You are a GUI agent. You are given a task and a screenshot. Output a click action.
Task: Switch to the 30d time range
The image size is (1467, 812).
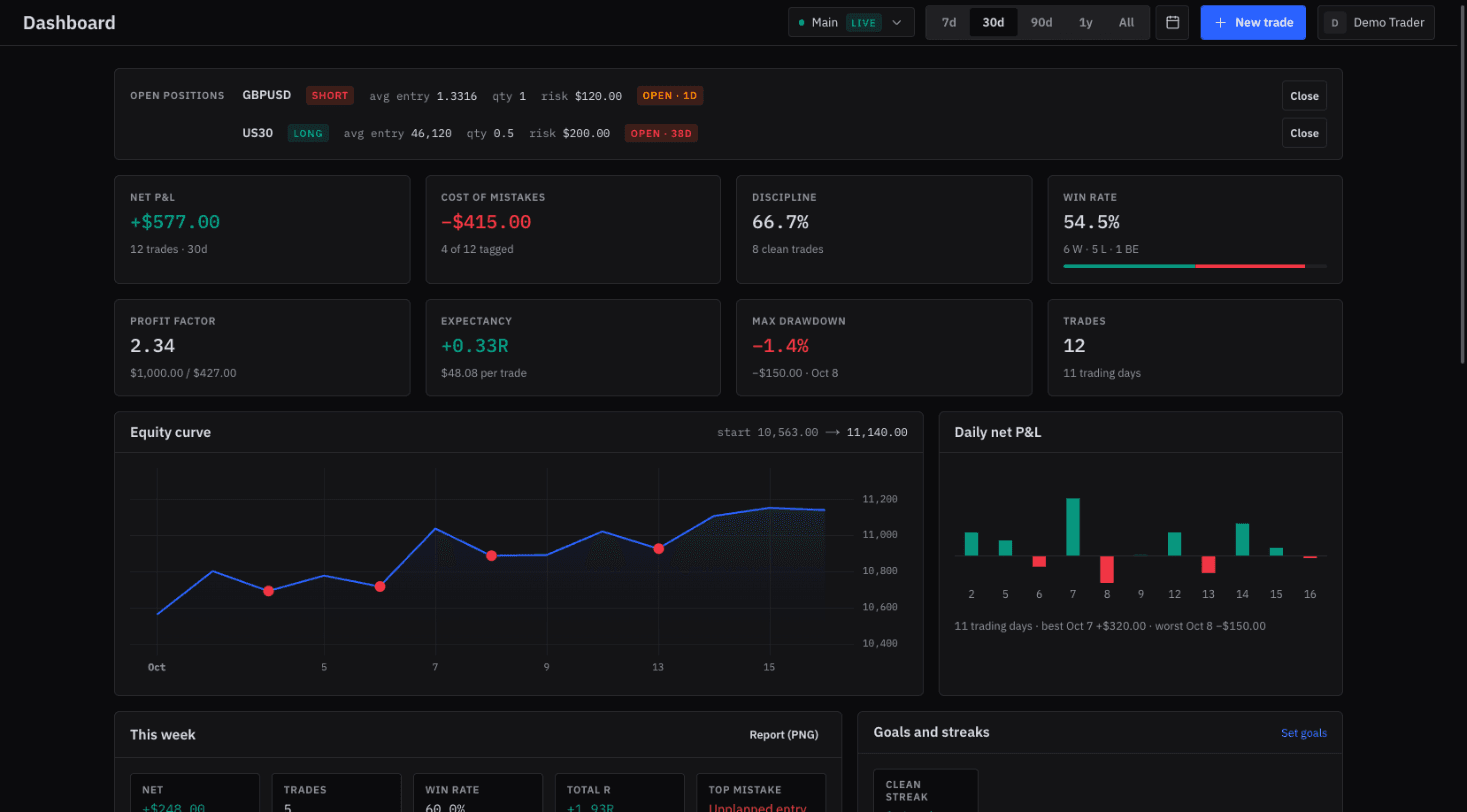click(x=993, y=22)
